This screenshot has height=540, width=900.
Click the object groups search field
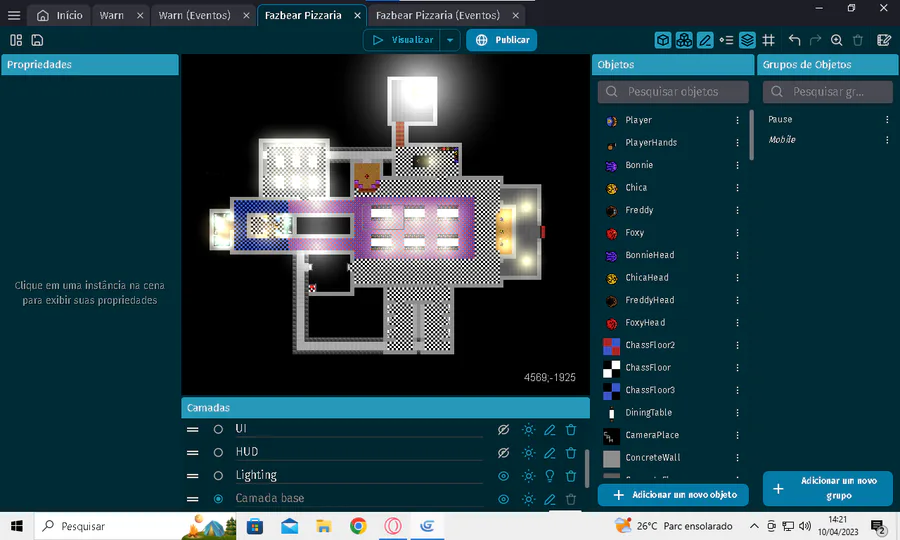tap(828, 92)
